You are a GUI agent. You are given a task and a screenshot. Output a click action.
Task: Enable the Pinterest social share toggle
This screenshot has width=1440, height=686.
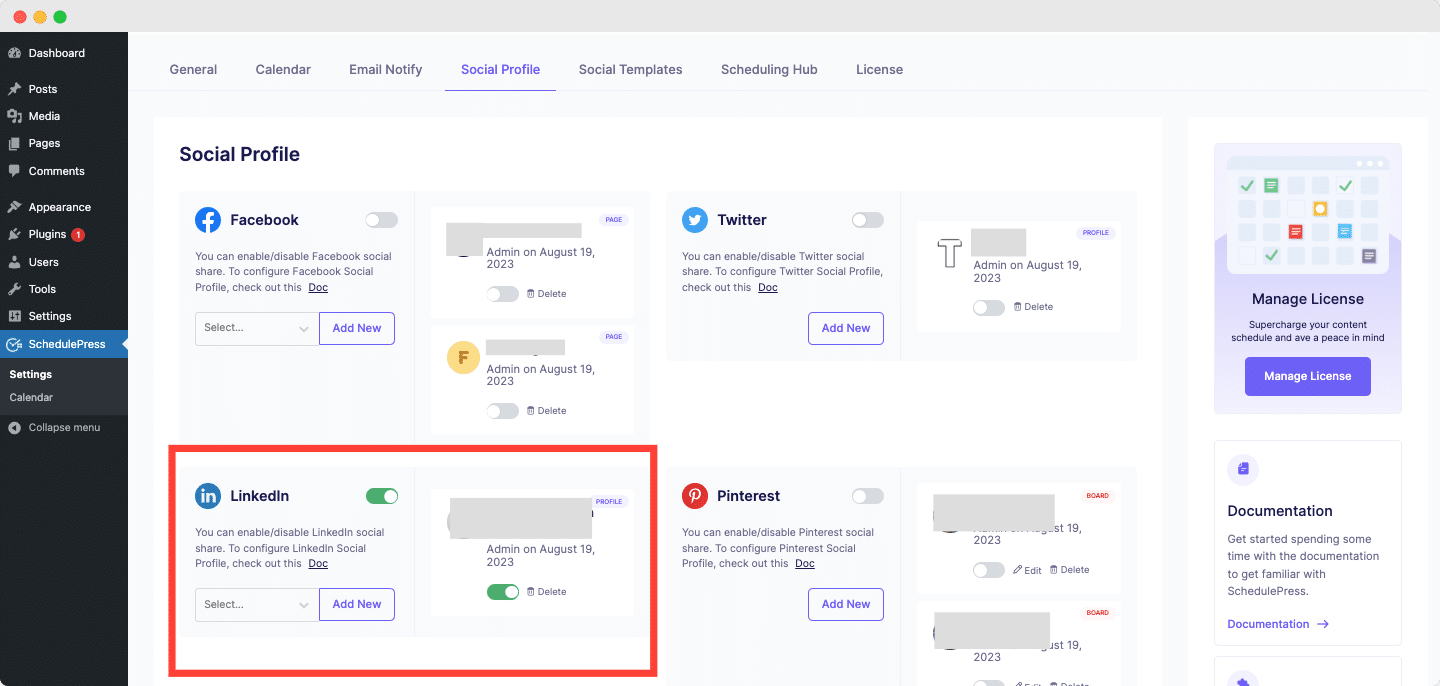[x=868, y=496]
